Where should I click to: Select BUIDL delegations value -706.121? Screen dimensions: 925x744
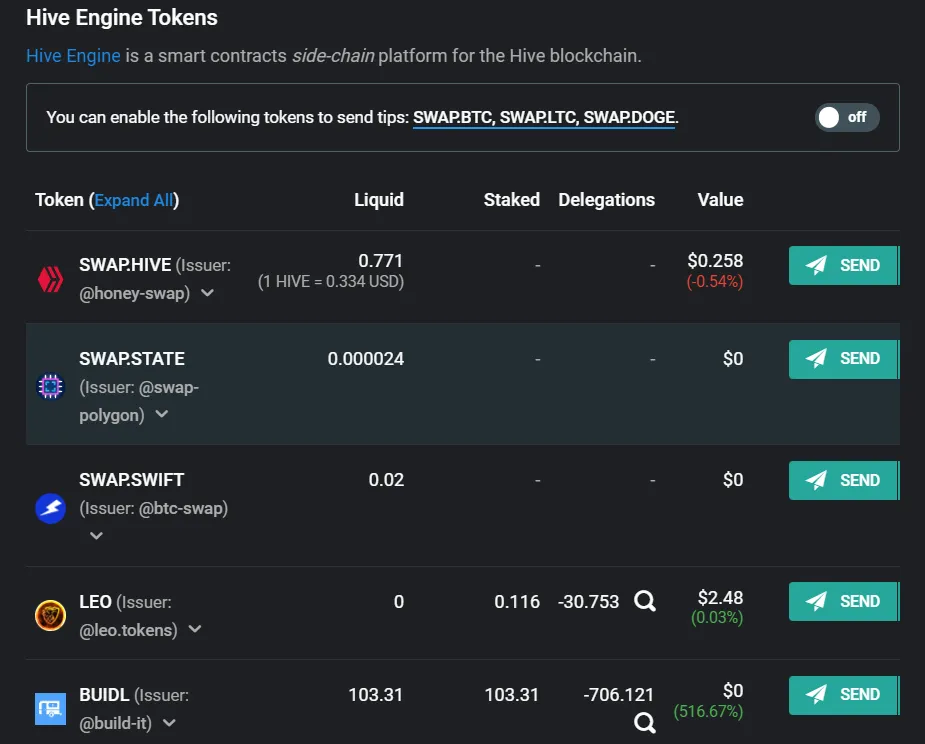[618, 694]
